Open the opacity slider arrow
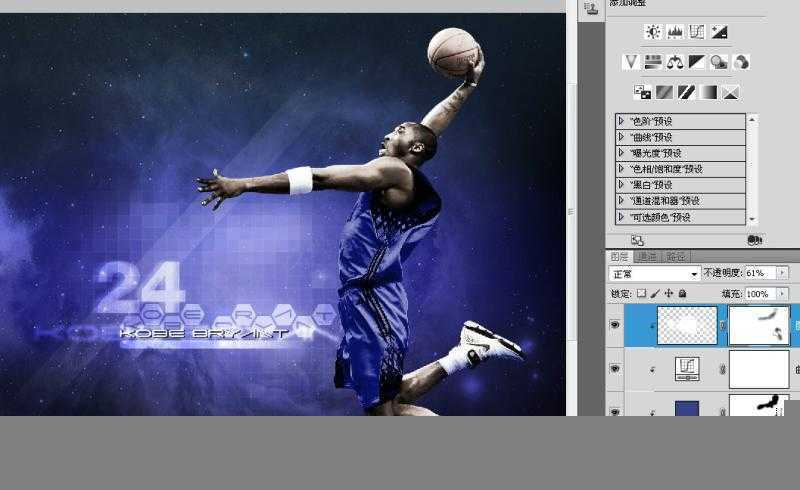The width and height of the screenshot is (800, 490). [x=783, y=273]
